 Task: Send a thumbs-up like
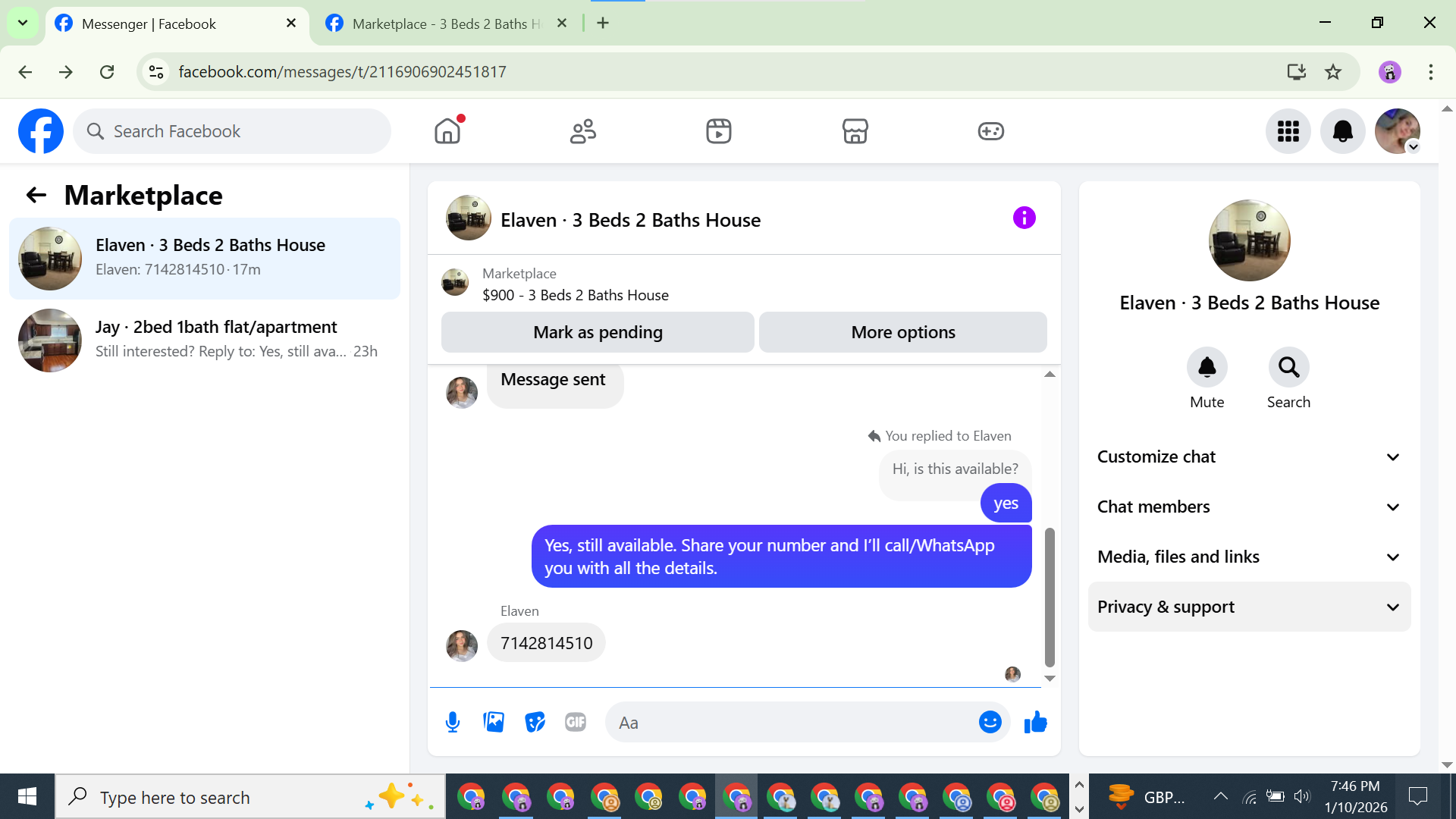1035,722
